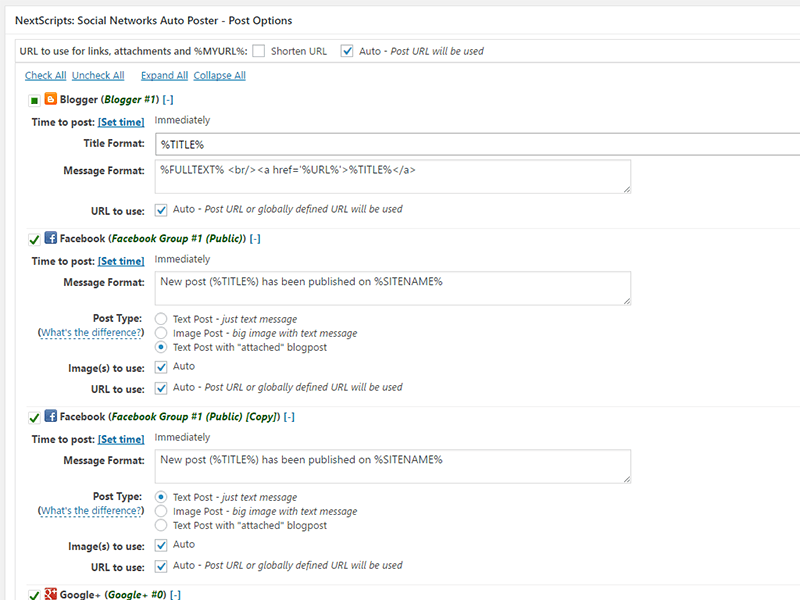Click the Collapse All link
The width and height of the screenshot is (800, 600).
(x=219, y=75)
